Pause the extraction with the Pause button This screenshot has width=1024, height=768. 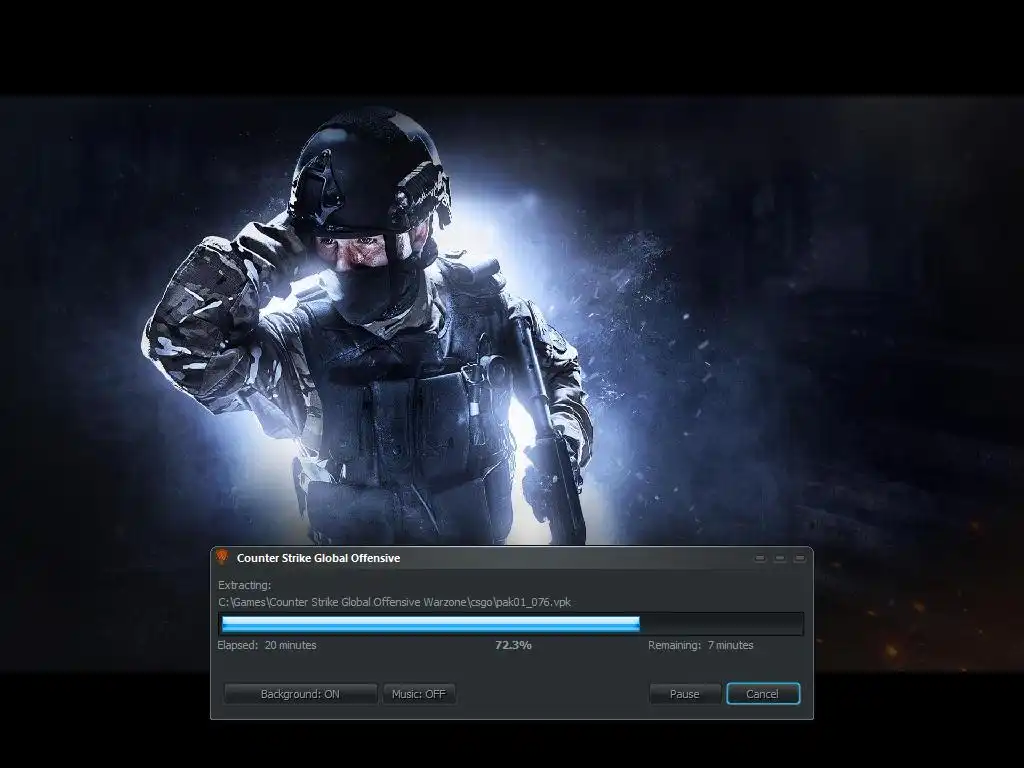(x=684, y=694)
